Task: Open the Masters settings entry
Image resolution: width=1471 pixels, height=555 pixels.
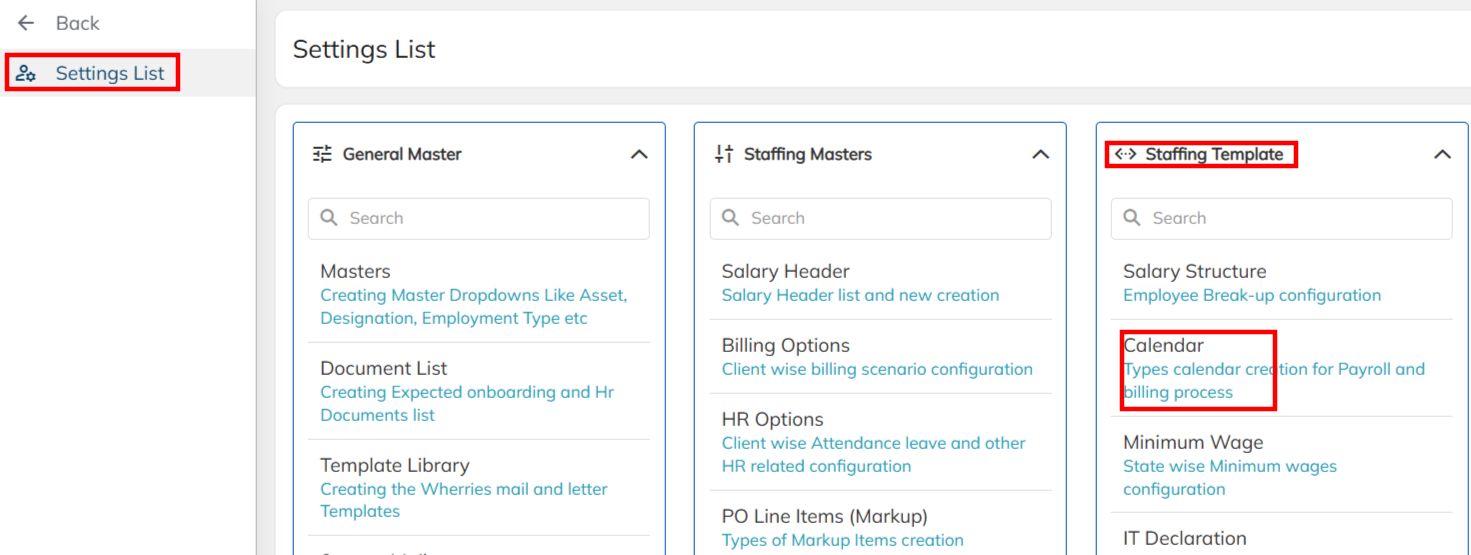Action: tap(355, 272)
